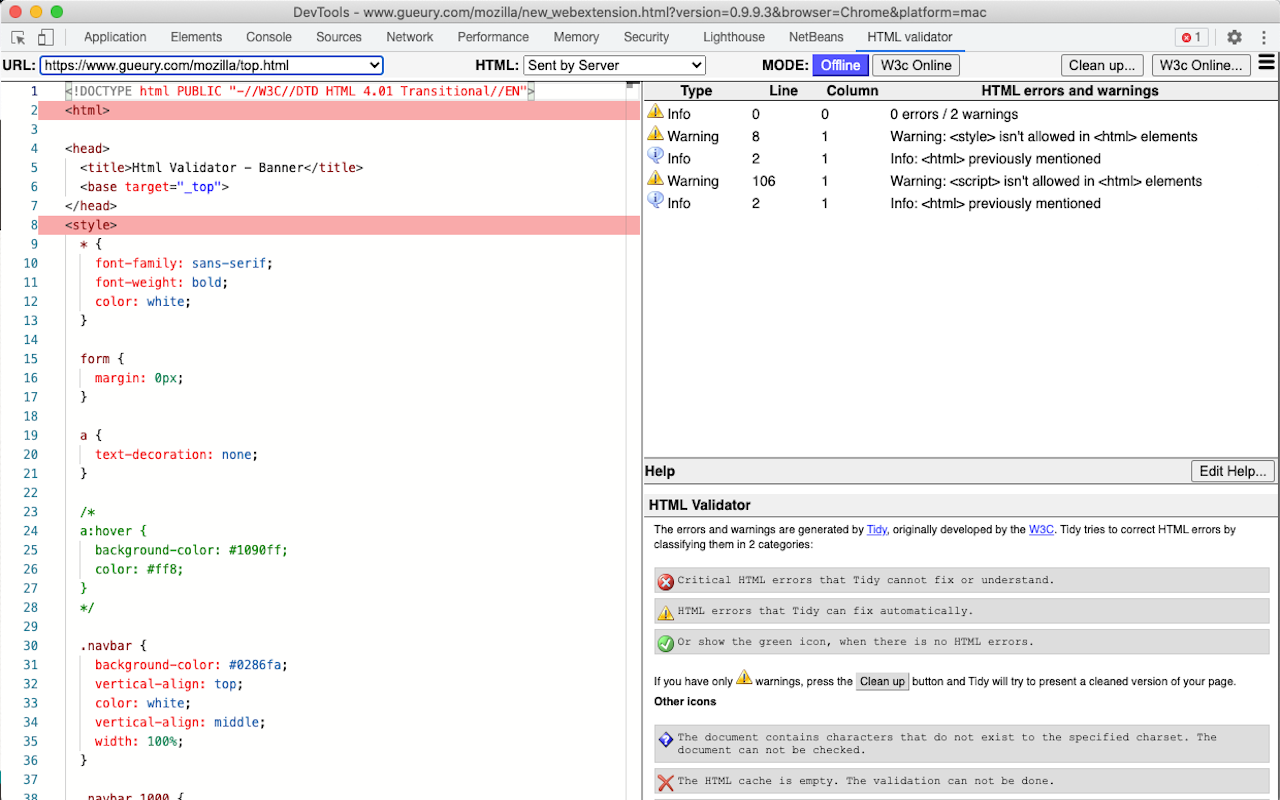This screenshot has height=800, width=1280.
Task: Click the green no-errors icon in Help legend
Action: (x=666, y=642)
